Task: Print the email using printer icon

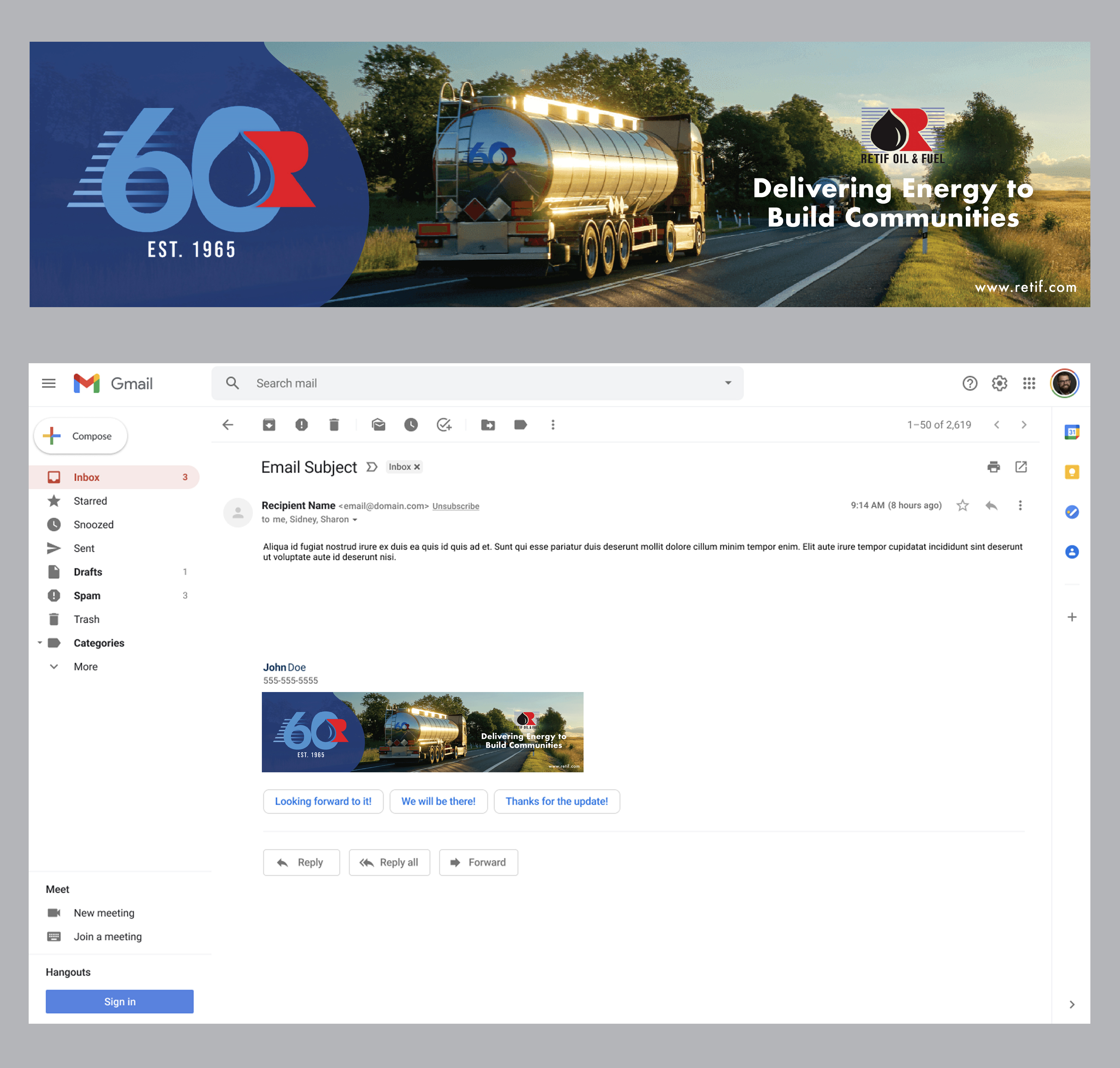Action: coord(994,467)
